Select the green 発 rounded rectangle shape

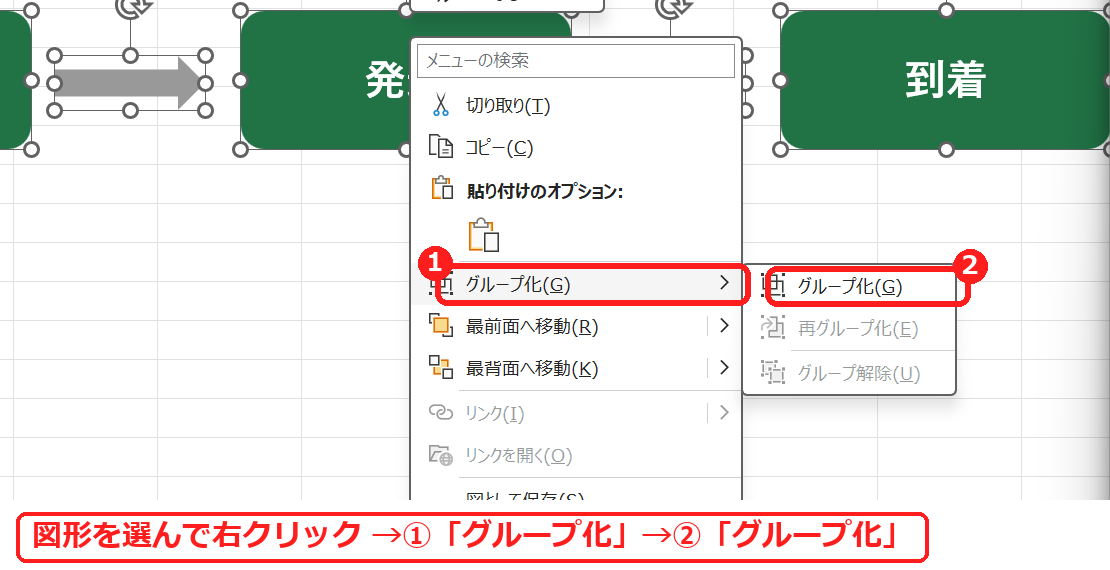[326, 79]
